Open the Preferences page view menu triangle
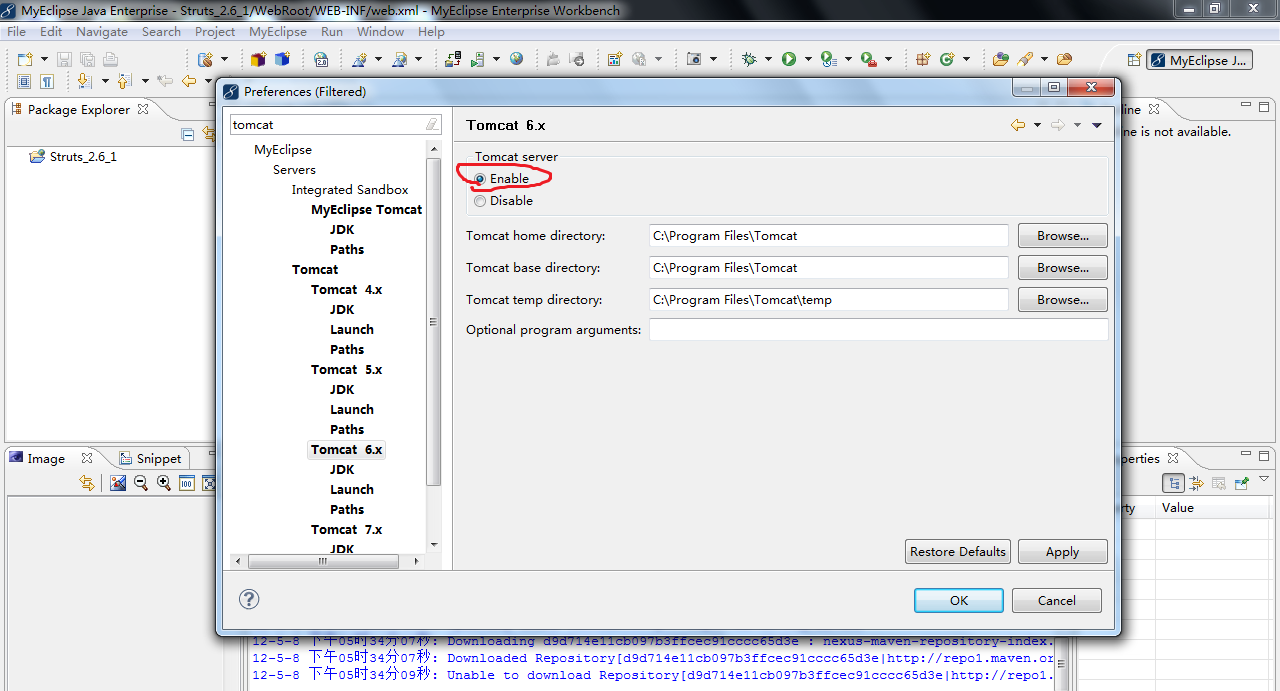The image size is (1280, 691). 1097,125
